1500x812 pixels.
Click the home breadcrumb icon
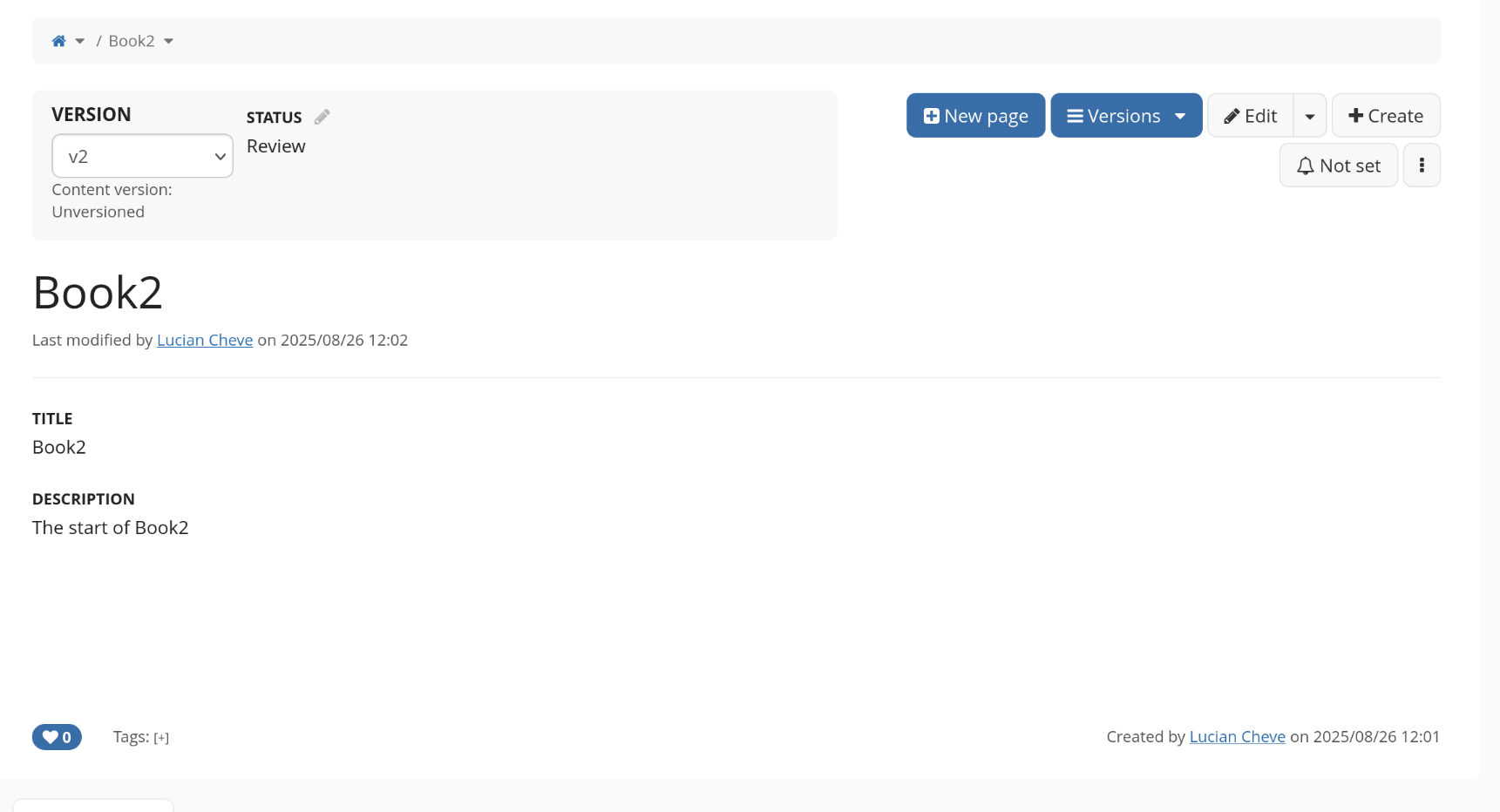click(x=58, y=41)
